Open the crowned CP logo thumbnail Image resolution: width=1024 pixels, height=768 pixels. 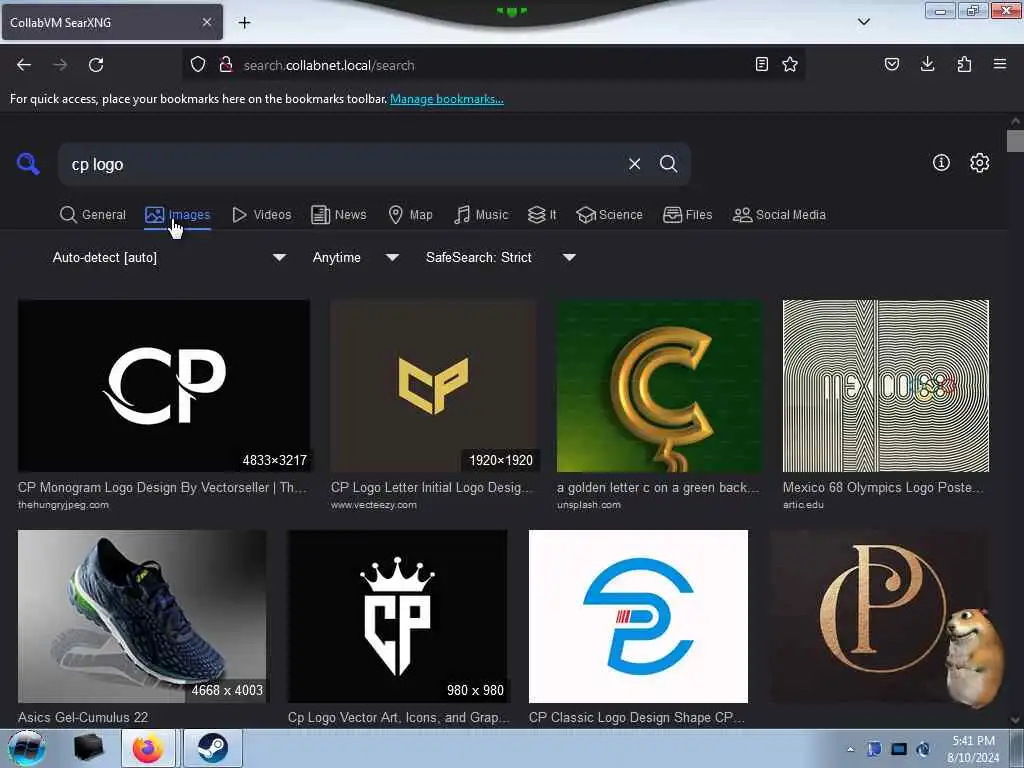pyautogui.click(x=397, y=616)
